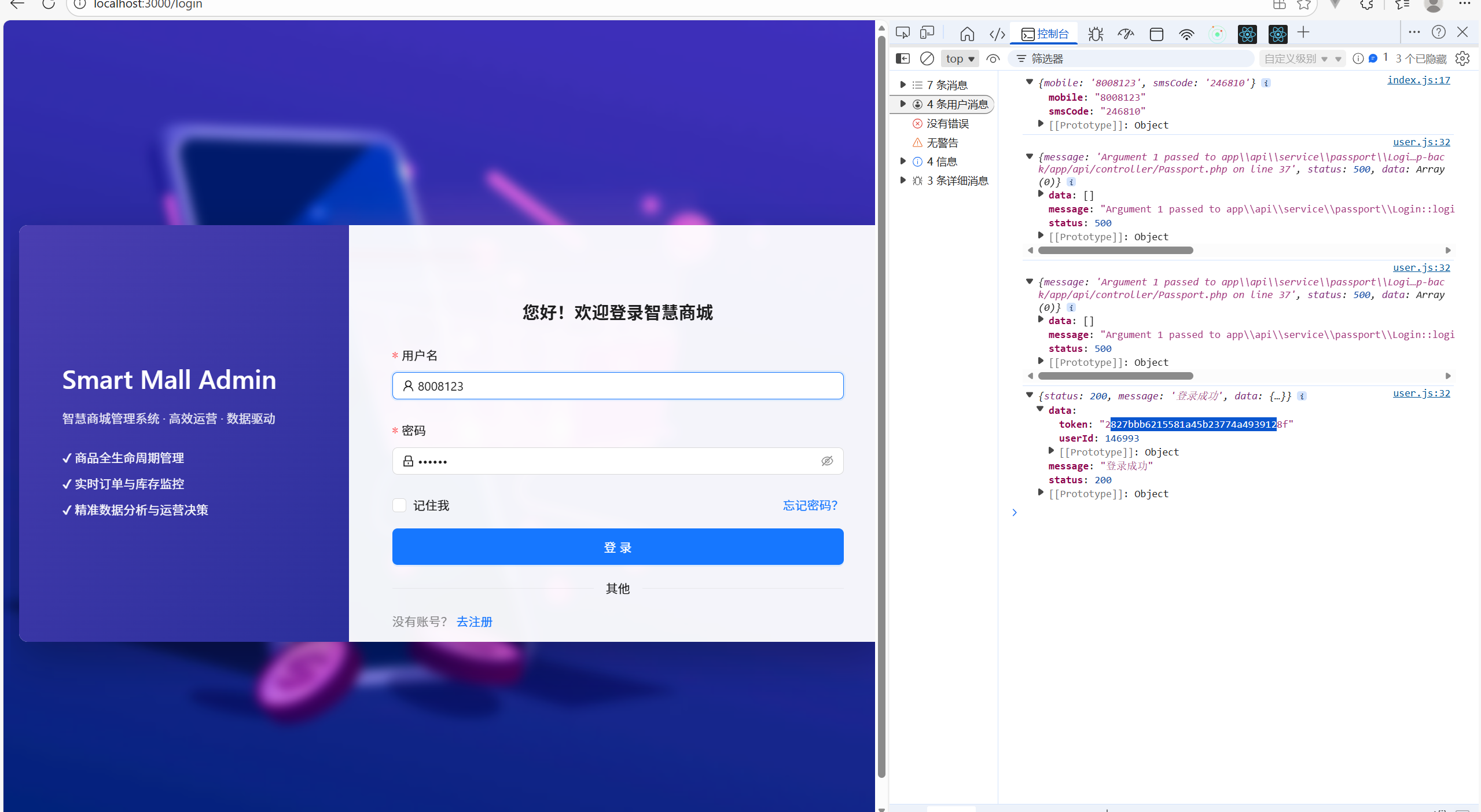Viewport: 1481px width, 812px height.
Task: Open console settings gear icon
Action: coord(1462,58)
